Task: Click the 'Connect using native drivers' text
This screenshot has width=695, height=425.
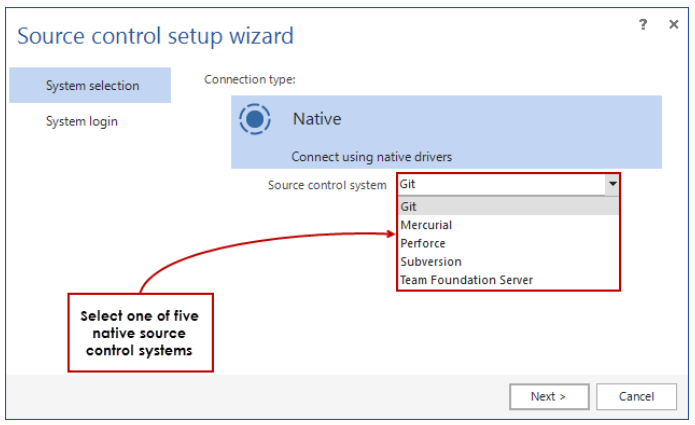Action: point(371,157)
